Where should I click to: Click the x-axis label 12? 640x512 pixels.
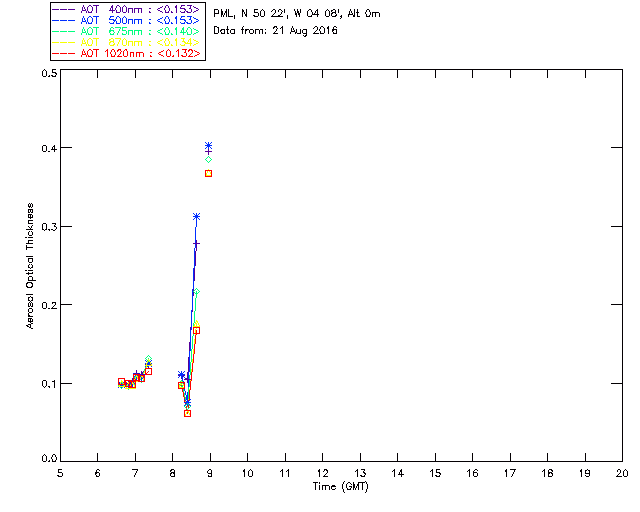coord(323,473)
